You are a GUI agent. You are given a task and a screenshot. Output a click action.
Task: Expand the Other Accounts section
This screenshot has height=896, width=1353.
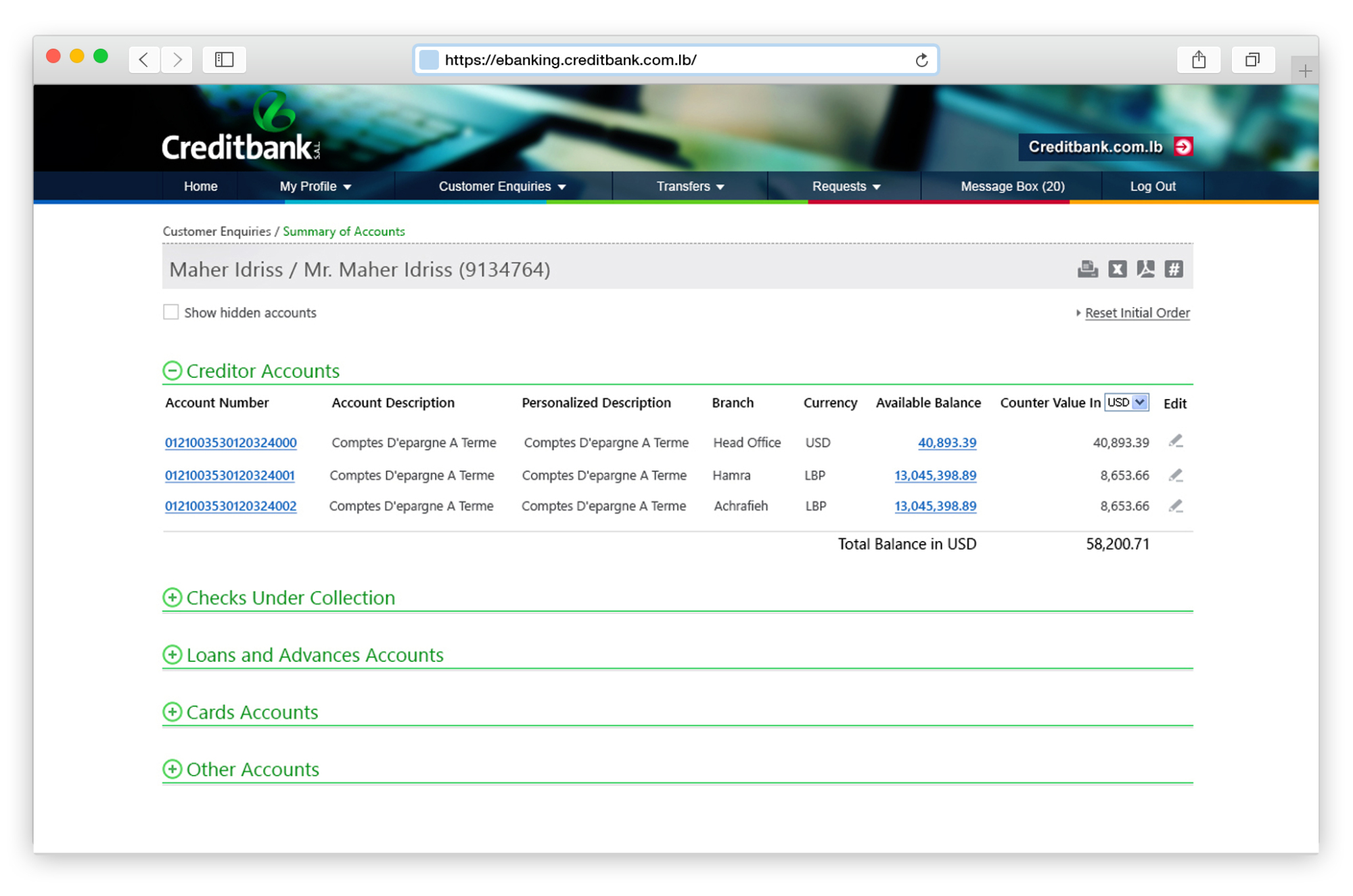pyautogui.click(x=172, y=769)
